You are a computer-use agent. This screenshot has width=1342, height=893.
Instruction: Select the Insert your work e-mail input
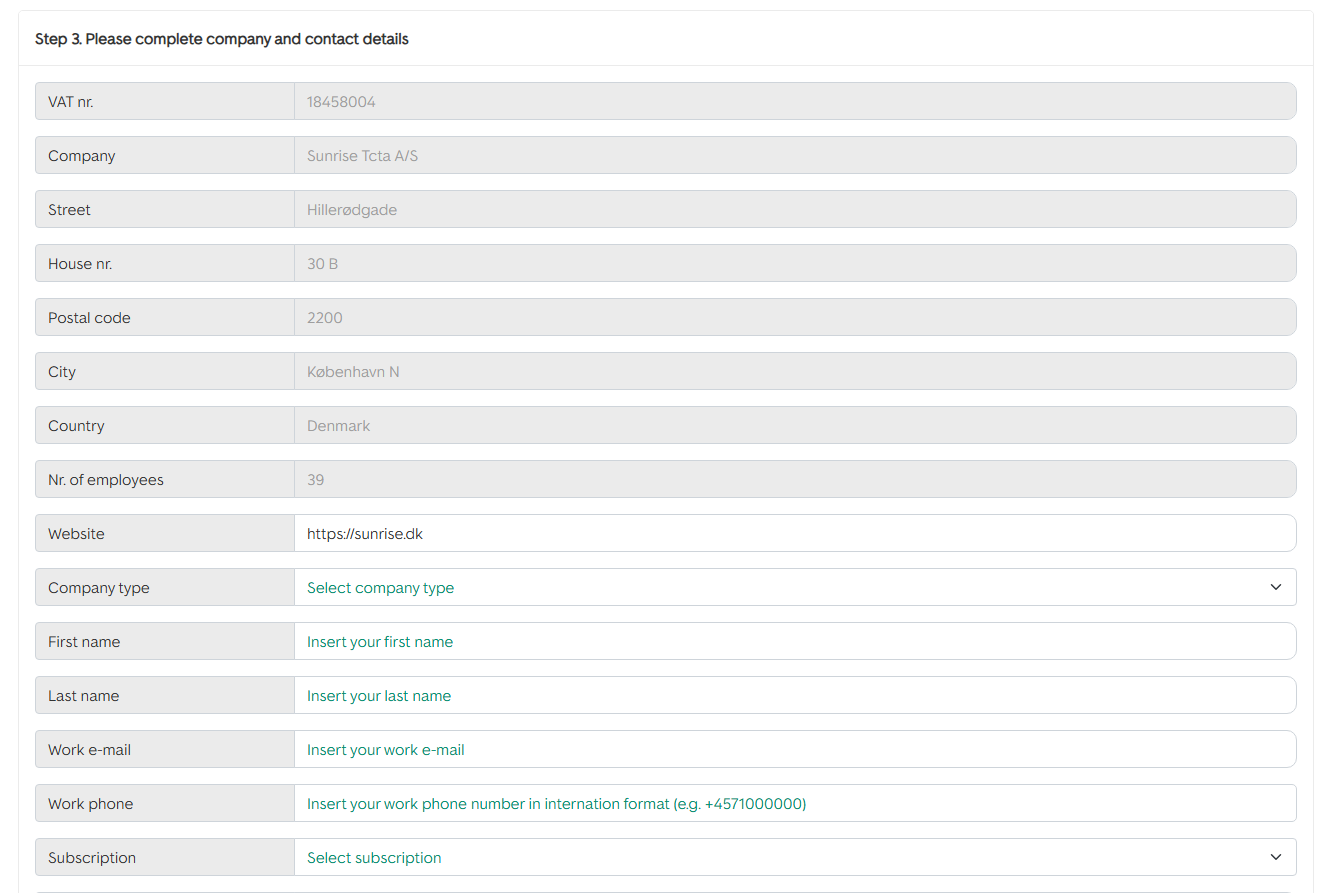794,749
